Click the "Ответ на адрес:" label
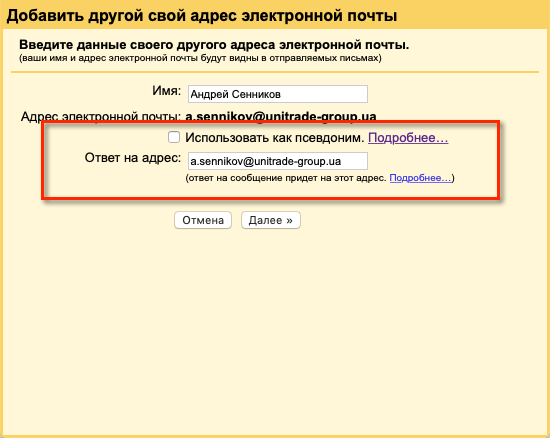Screen dimensions: 550x438 133,158
